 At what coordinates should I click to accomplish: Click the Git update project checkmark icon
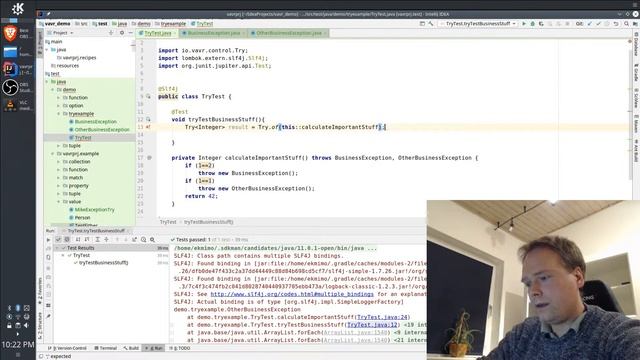point(590,24)
